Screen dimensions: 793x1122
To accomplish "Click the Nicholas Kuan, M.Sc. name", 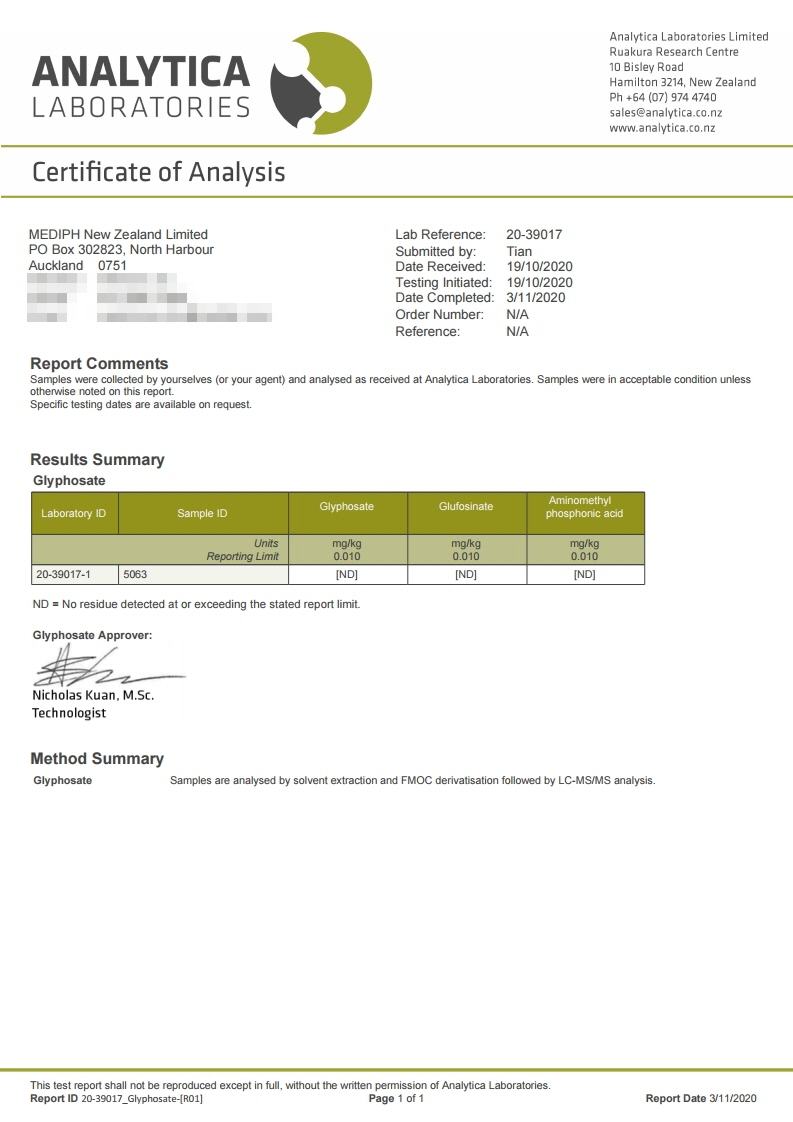I will 93,695.
